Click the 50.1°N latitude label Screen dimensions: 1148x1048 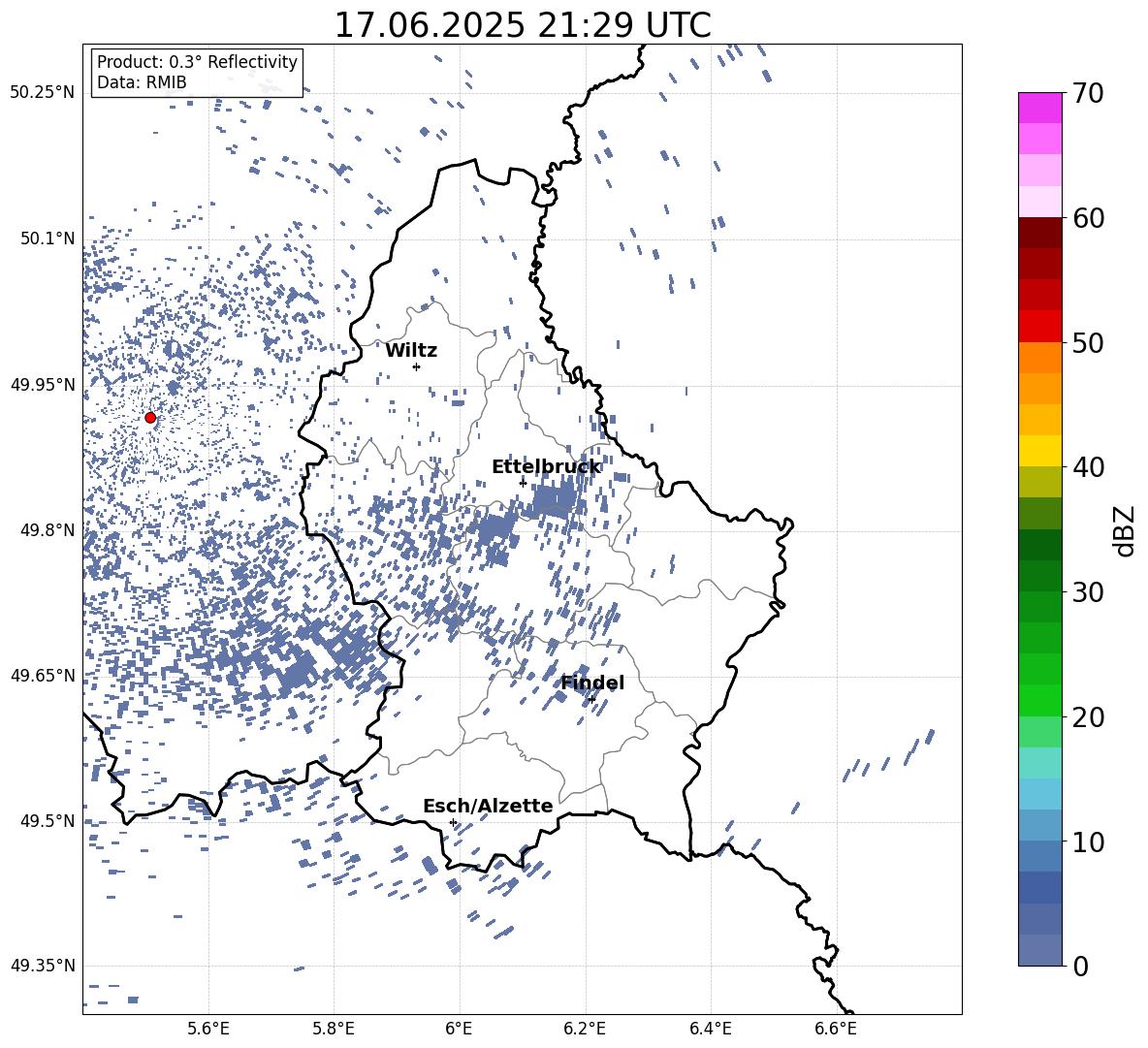point(48,238)
